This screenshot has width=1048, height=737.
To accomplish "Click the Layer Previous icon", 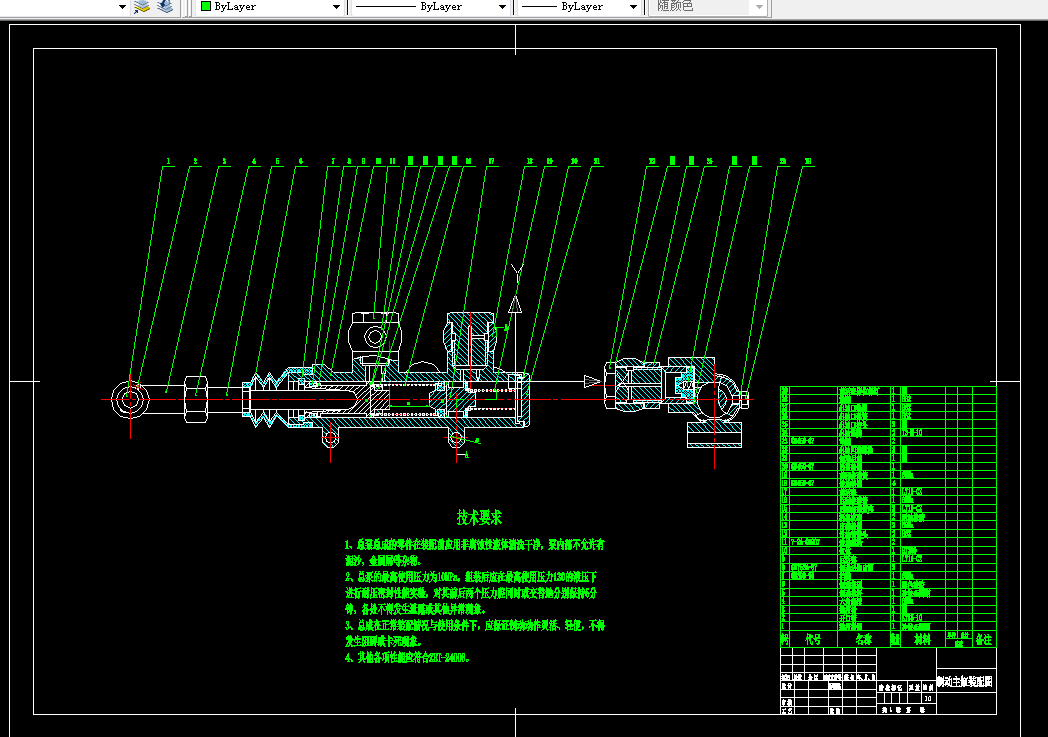I will click(x=165, y=7).
